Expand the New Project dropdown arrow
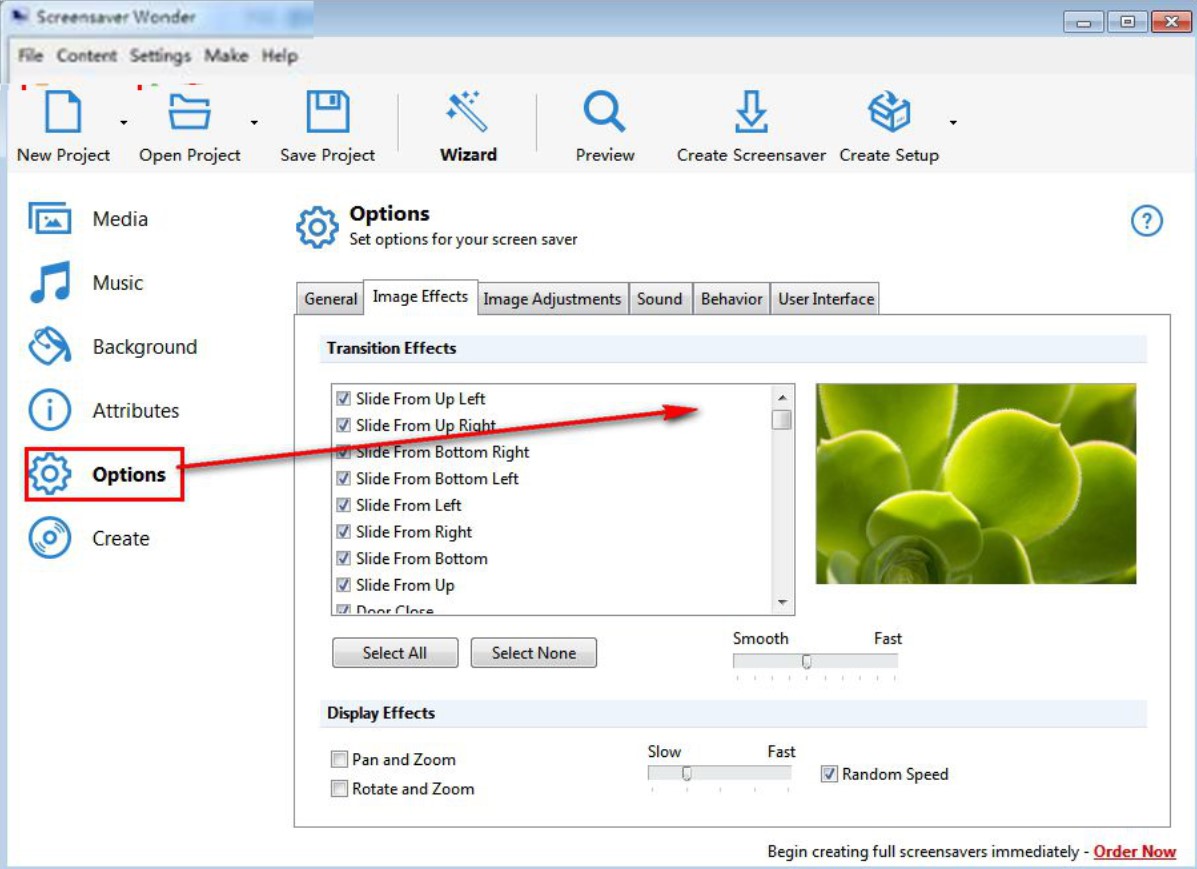 [124, 123]
